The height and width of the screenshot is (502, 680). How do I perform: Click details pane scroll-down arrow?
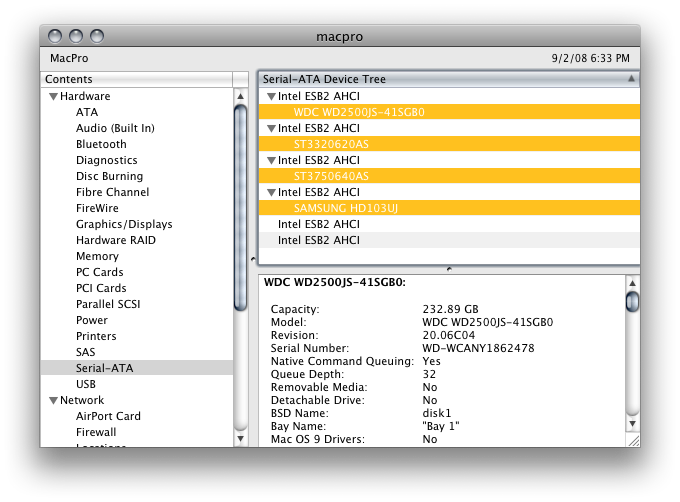click(x=632, y=424)
